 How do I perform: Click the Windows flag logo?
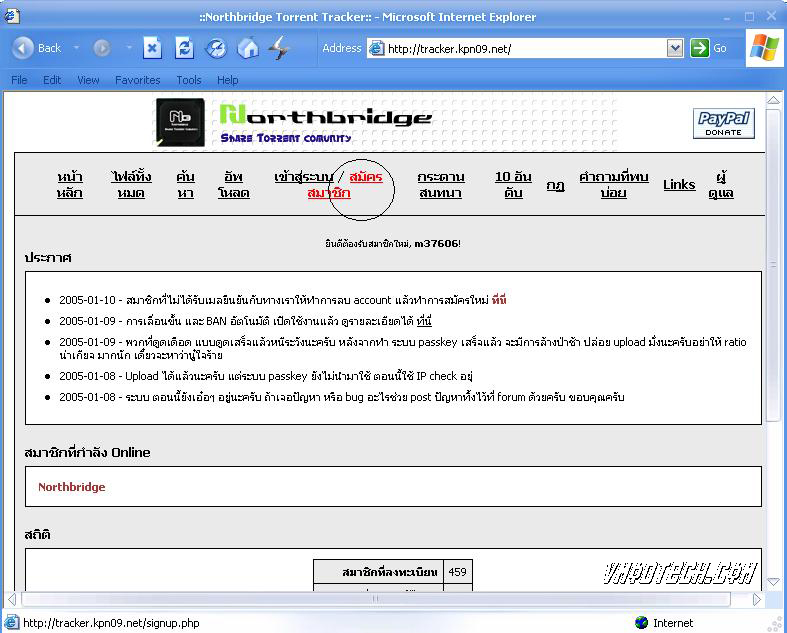tap(765, 48)
